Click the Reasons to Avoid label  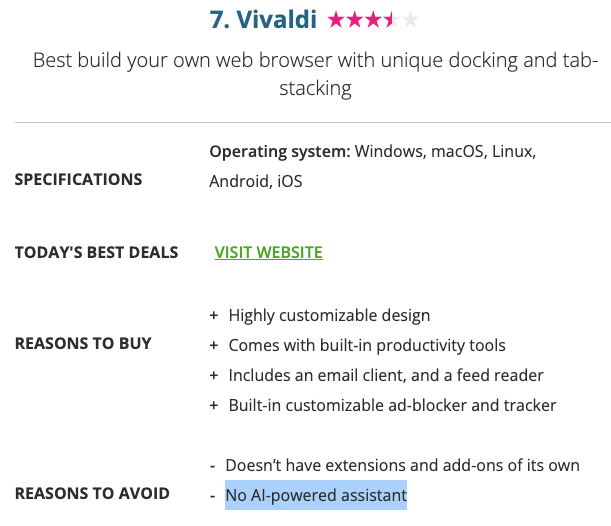92,493
